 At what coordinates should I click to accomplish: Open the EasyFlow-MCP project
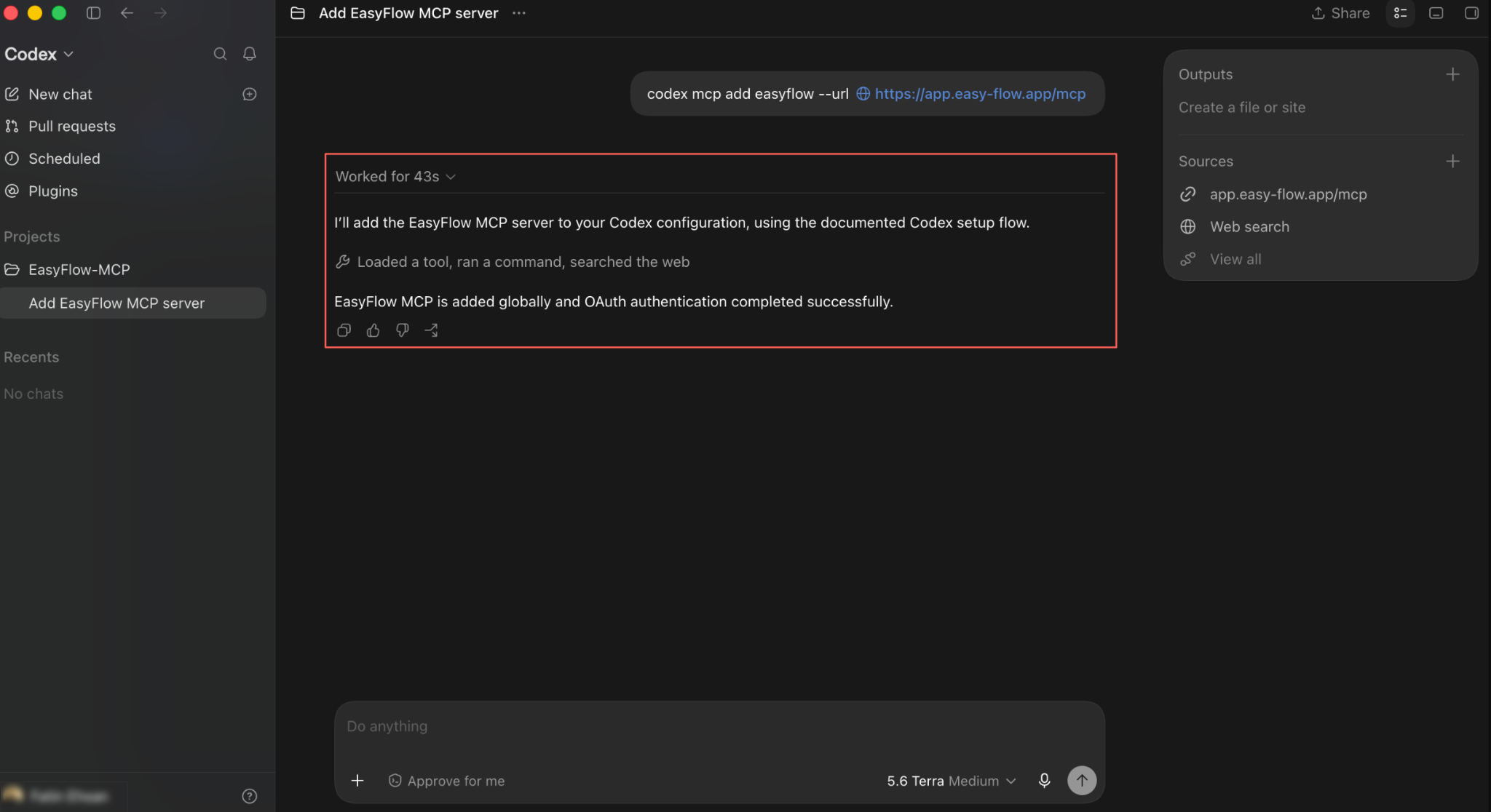(x=79, y=269)
